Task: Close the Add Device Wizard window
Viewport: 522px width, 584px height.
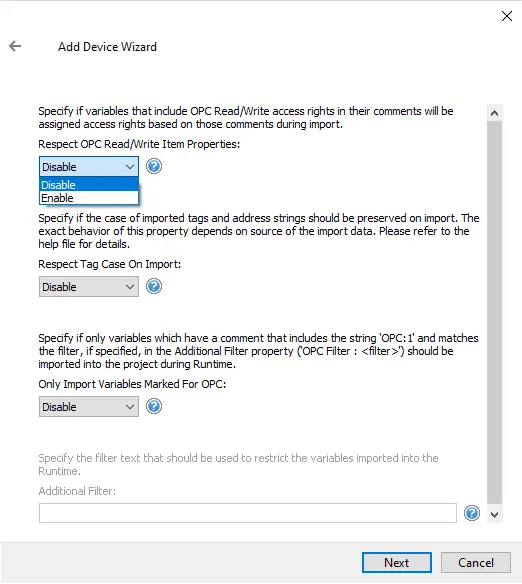Action: [507, 16]
